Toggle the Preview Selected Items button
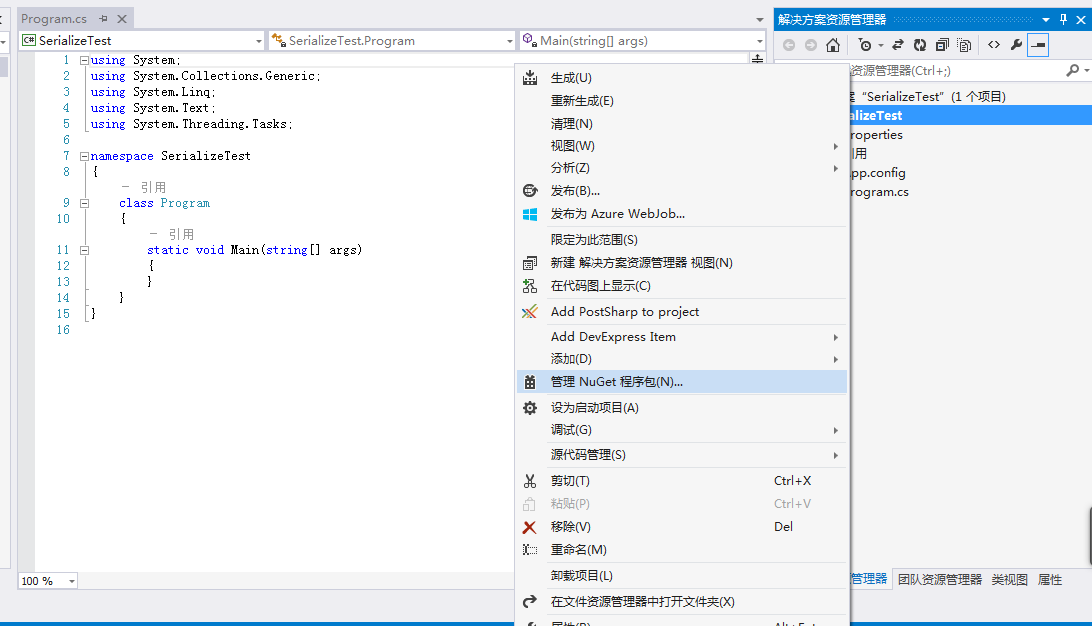The height and width of the screenshot is (626, 1092). point(1038,45)
